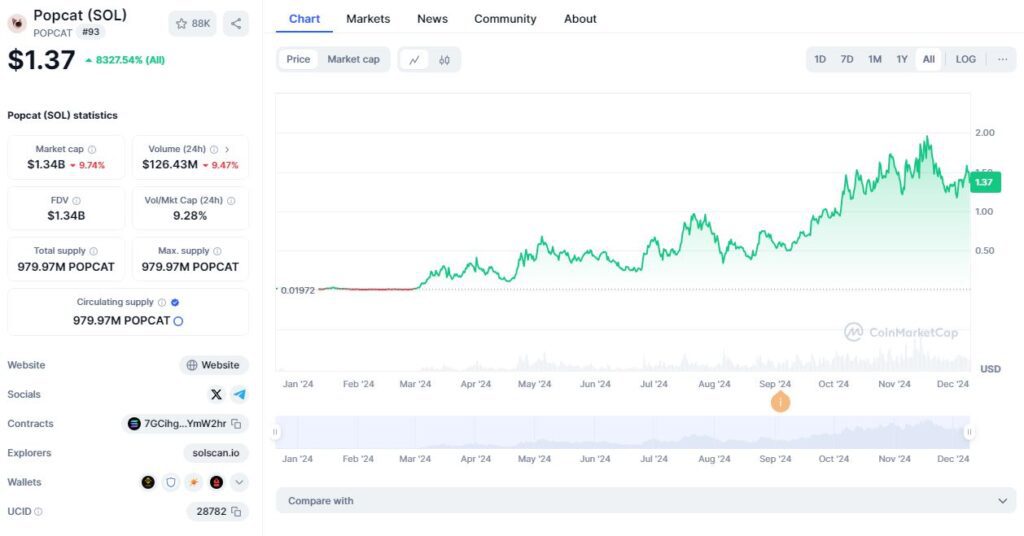
Task: Open Volume (24h) details arrow
Action: (x=227, y=150)
